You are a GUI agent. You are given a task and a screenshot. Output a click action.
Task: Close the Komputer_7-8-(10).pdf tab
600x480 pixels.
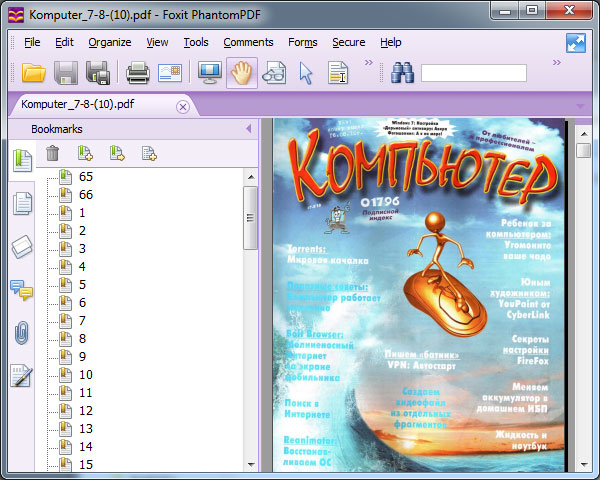click(182, 106)
